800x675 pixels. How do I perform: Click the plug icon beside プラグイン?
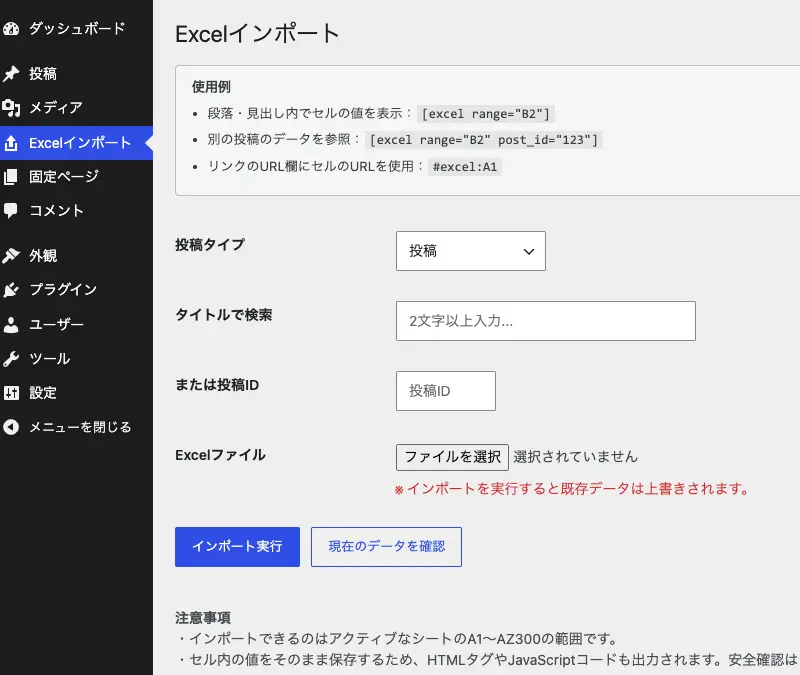(11, 290)
